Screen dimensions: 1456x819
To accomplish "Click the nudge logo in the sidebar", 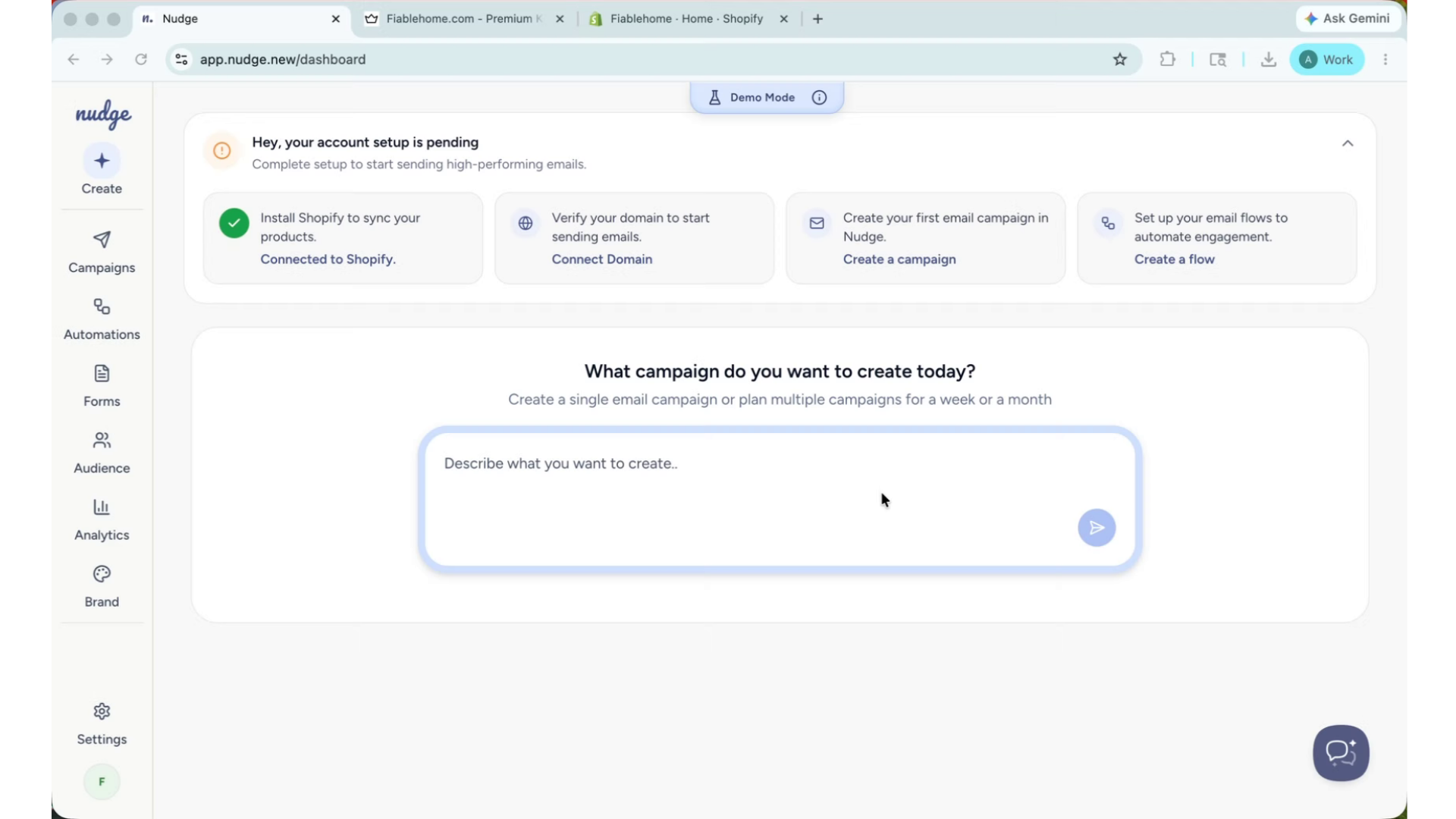I will (103, 115).
